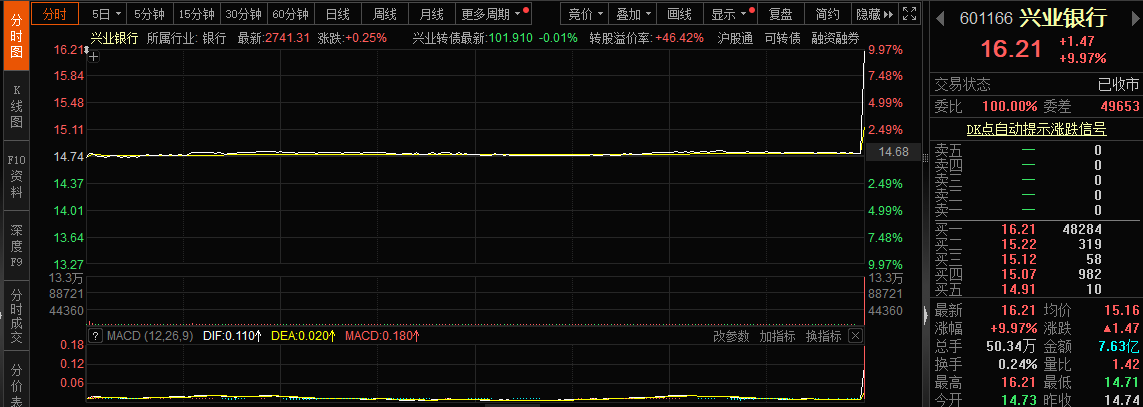The height and width of the screenshot is (407, 1143).
Task: Toggle the 融资融券 tag
Action: pyautogui.click(x=835, y=38)
